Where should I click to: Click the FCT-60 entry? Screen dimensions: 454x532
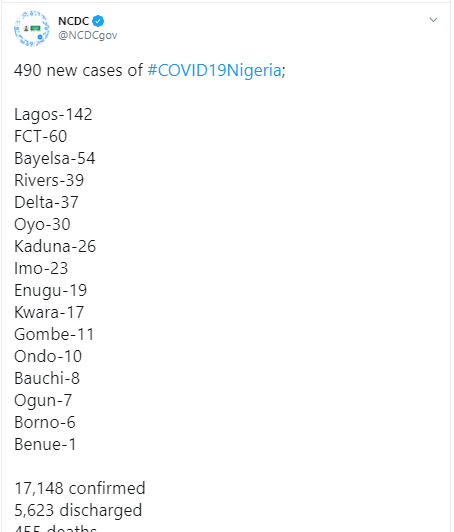(x=41, y=136)
